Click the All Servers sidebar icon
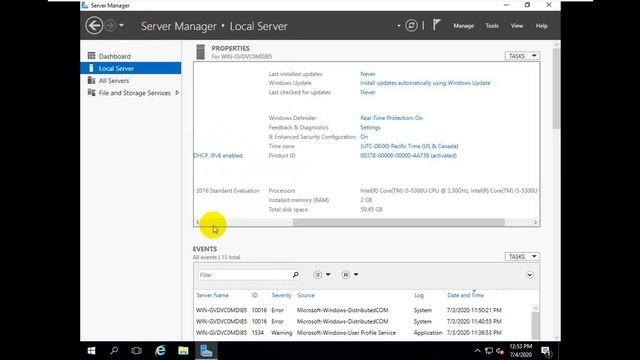This screenshot has height=360, width=640. 91,80
